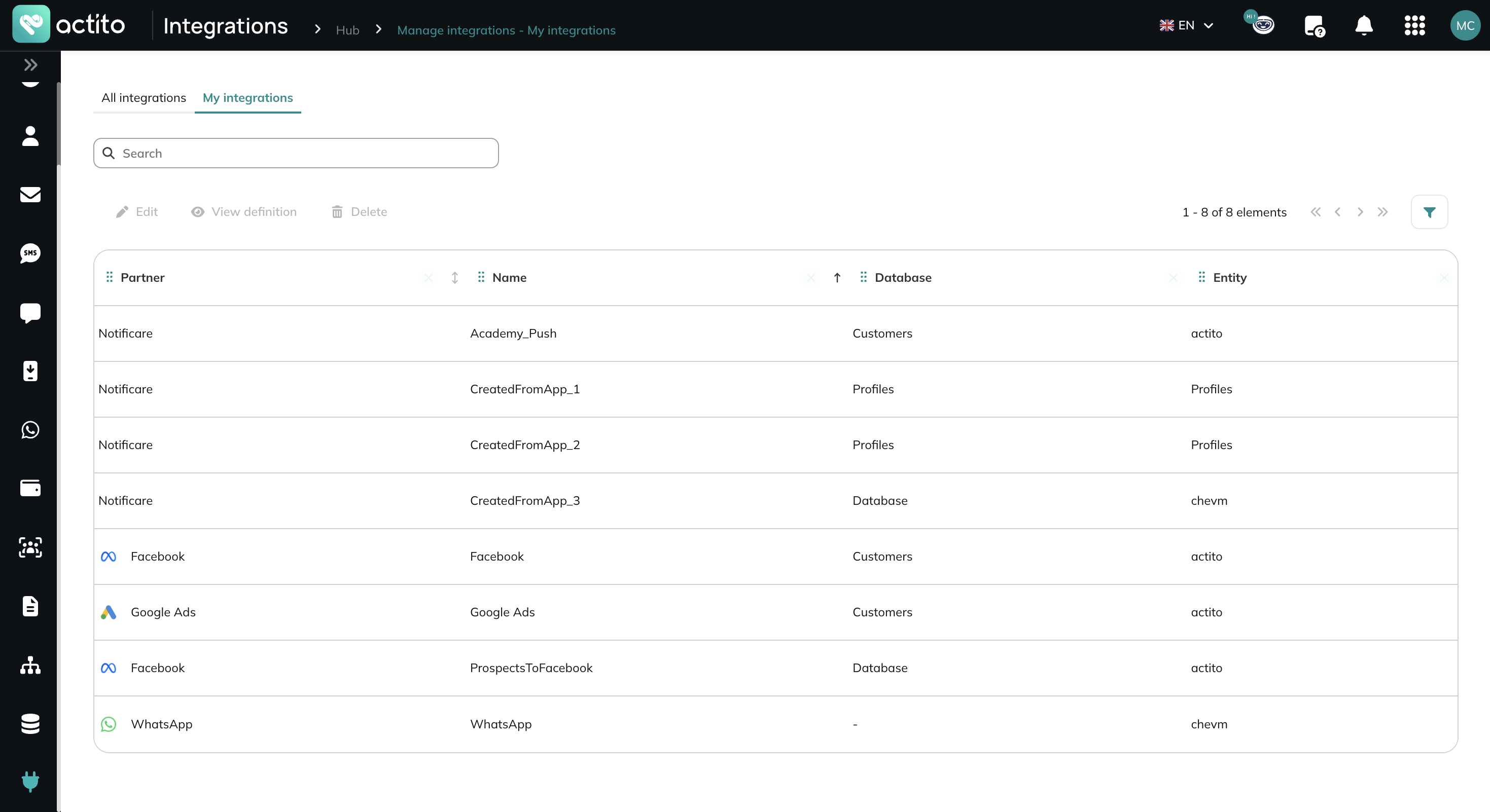Select the CreatedFromApp_2 row

pyautogui.click(x=775, y=445)
